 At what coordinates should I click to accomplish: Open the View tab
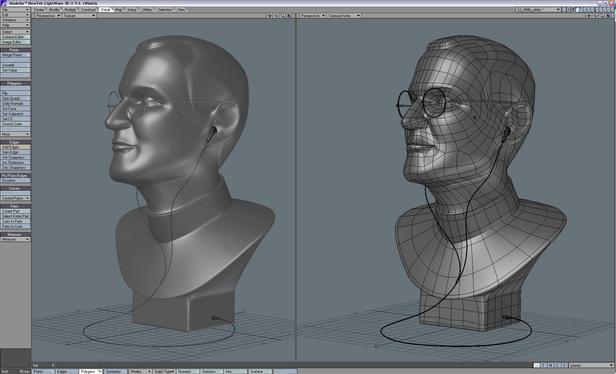(182, 9)
